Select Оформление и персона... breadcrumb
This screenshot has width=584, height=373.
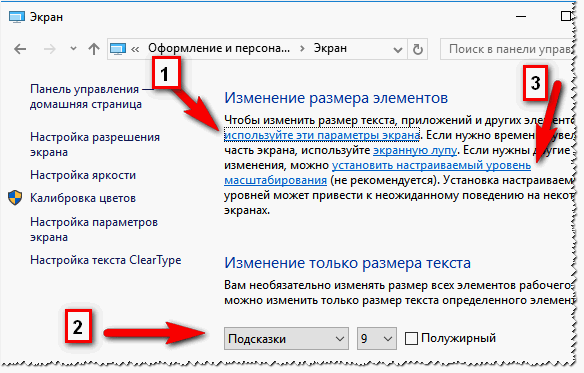coord(219,48)
